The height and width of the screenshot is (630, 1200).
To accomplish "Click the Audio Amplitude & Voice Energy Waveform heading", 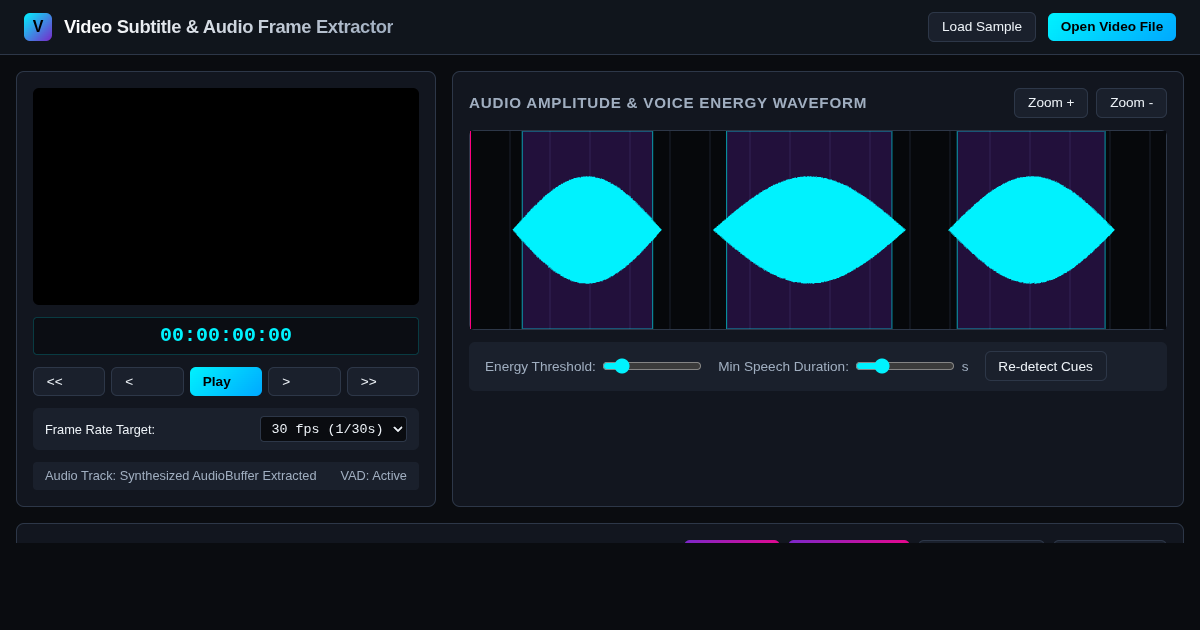I will coord(668,103).
